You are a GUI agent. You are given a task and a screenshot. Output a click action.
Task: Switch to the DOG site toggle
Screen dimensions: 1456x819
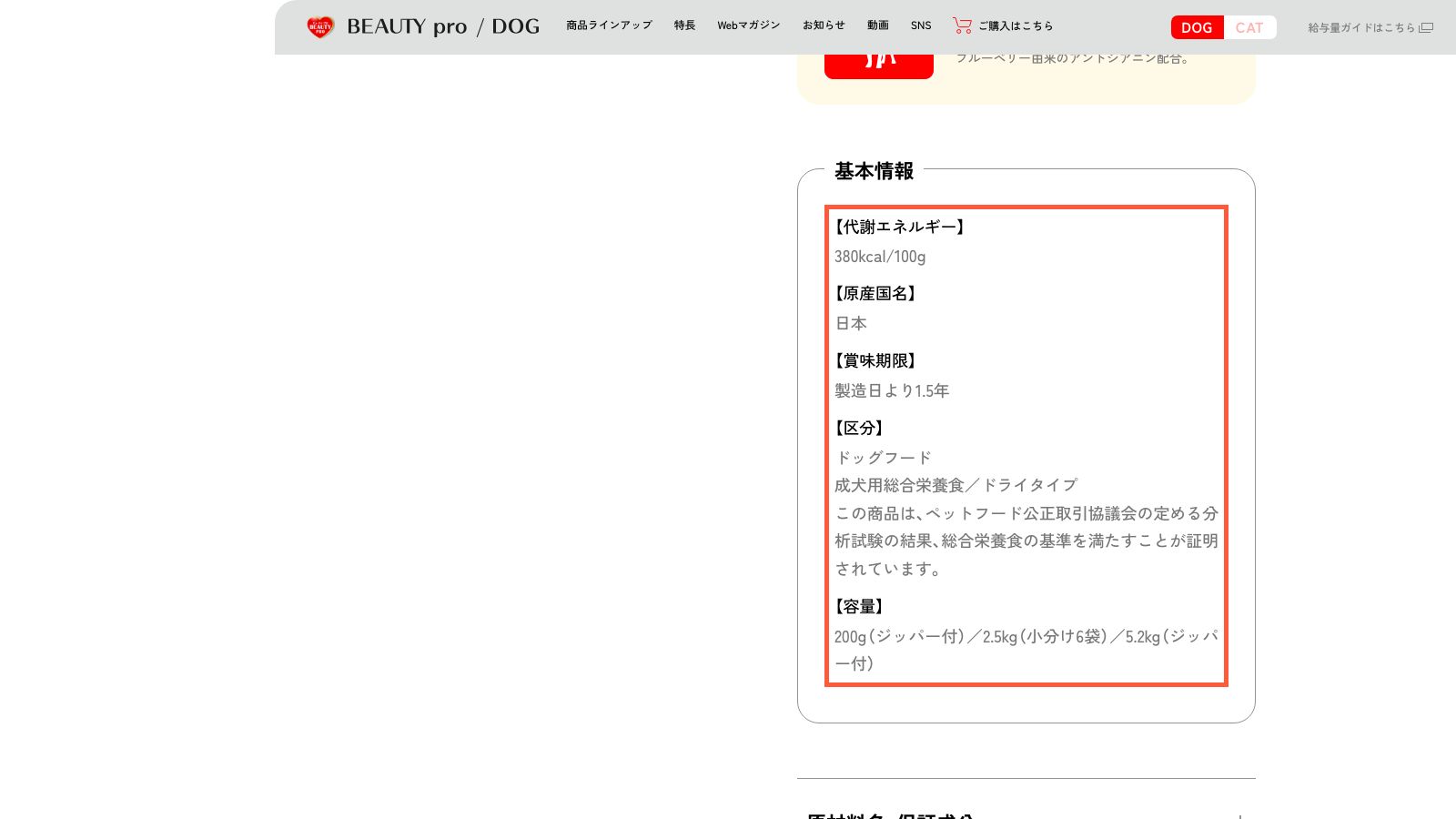(1197, 27)
